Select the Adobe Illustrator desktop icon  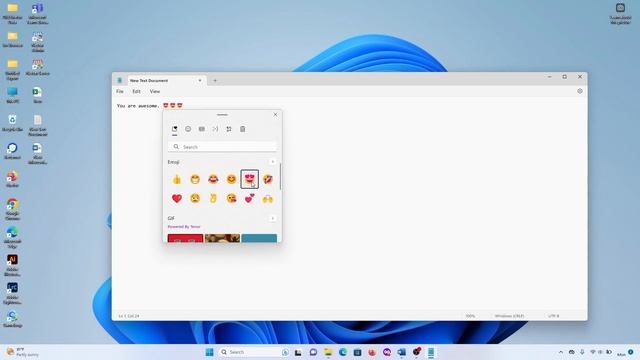(12, 265)
